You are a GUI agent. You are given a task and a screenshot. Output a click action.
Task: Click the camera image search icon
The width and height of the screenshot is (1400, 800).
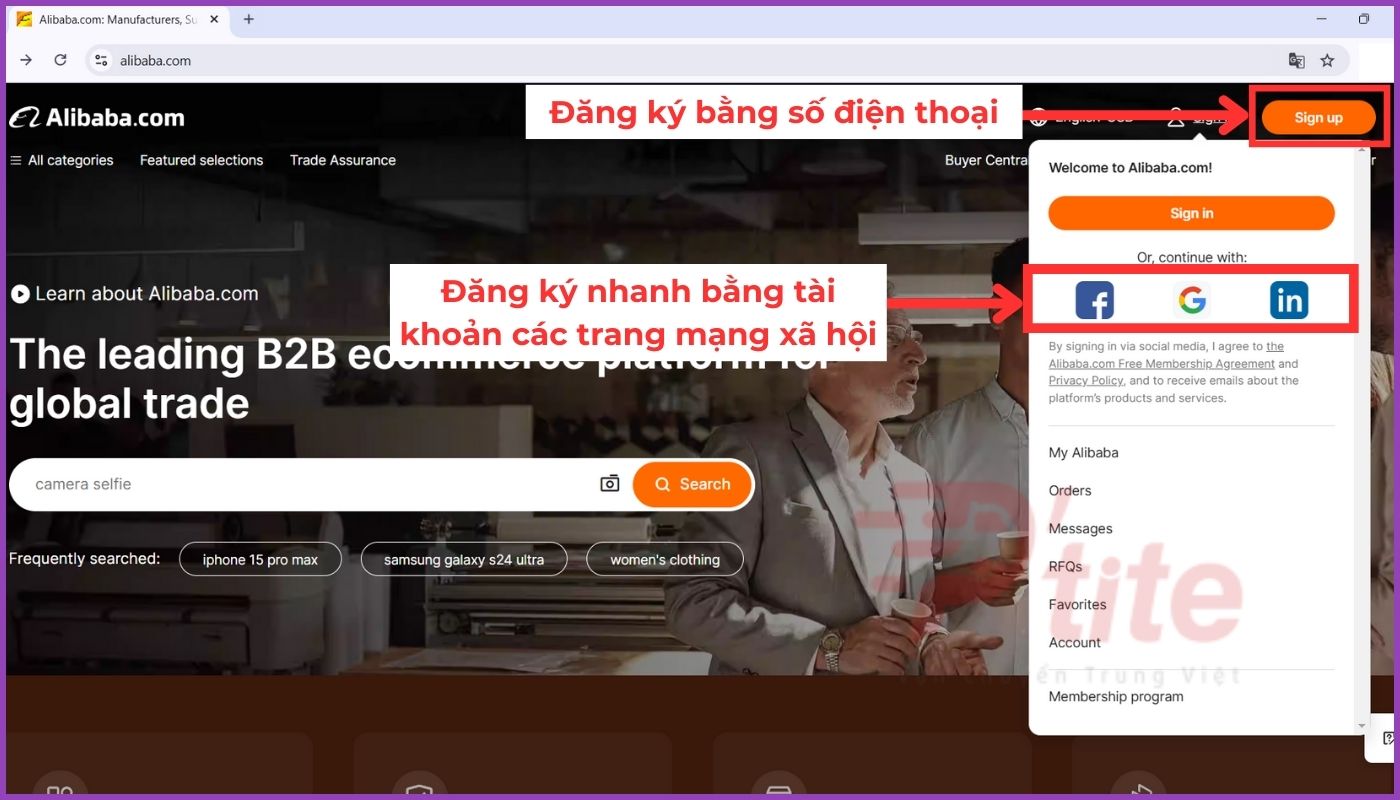click(609, 484)
